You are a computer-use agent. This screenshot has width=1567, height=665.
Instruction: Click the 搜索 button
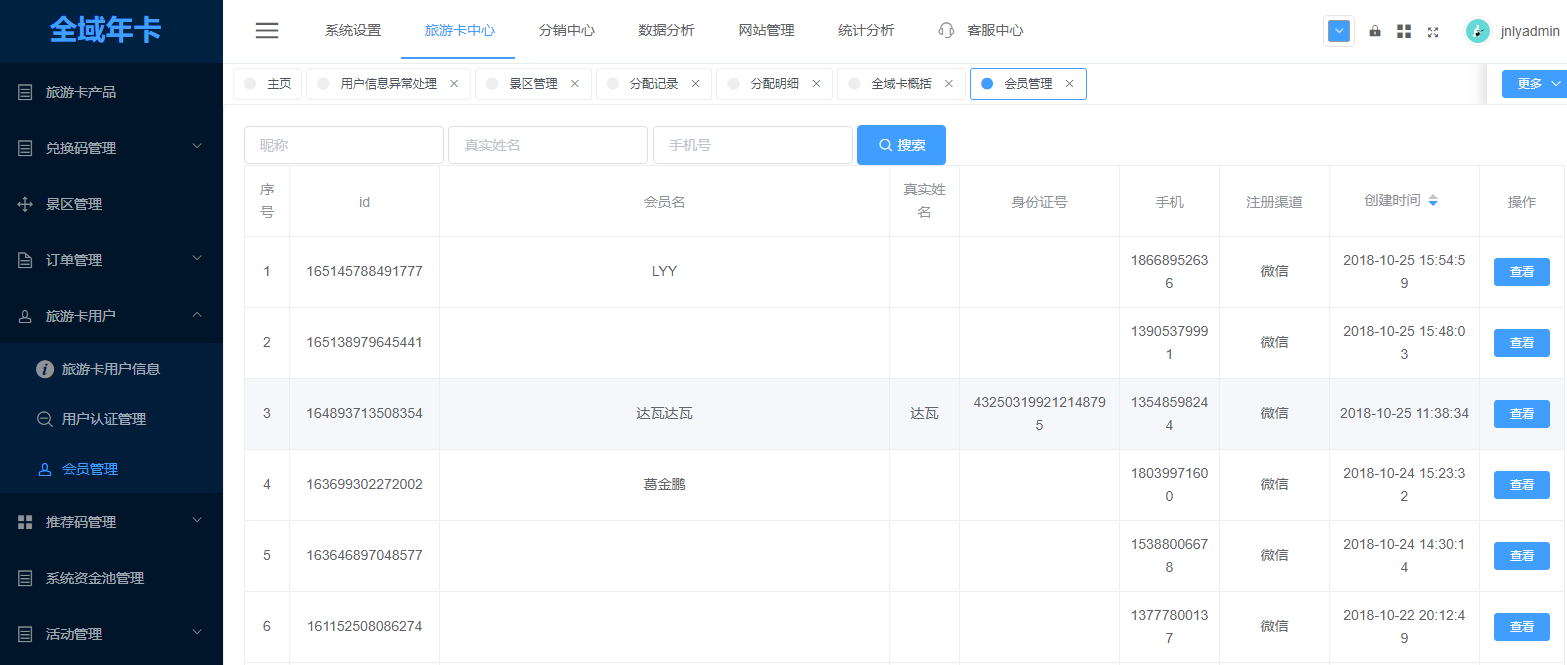point(901,145)
